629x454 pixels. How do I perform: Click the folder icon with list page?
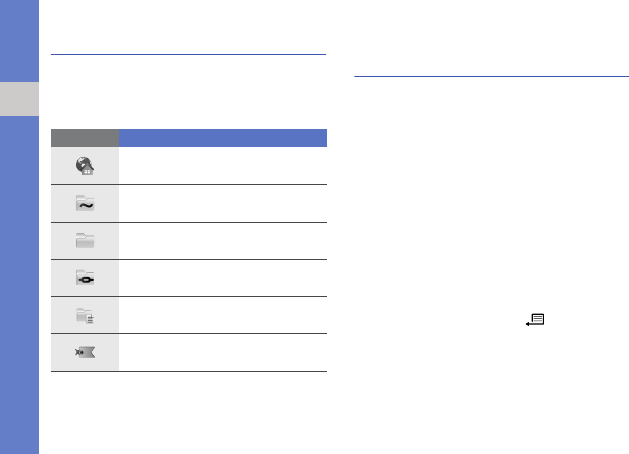pos(85,315)
